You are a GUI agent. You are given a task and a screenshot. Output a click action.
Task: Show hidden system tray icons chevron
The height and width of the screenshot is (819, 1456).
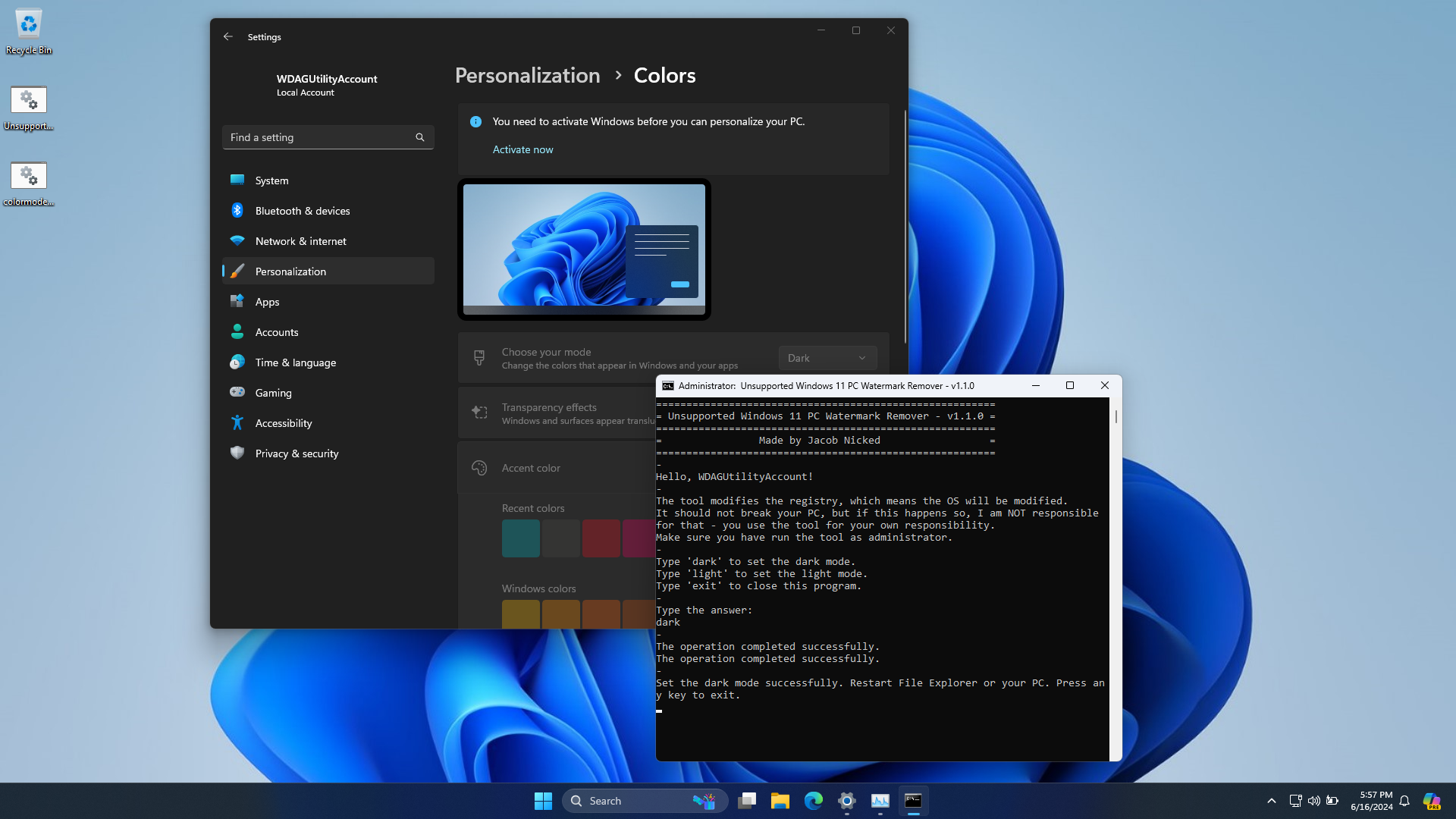pyautogui.click(x=1272, y=801)
